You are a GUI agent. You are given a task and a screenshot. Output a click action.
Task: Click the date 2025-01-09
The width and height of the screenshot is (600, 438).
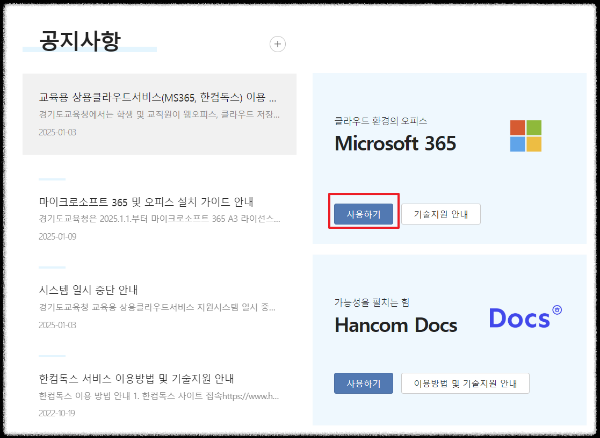(57, 236)
